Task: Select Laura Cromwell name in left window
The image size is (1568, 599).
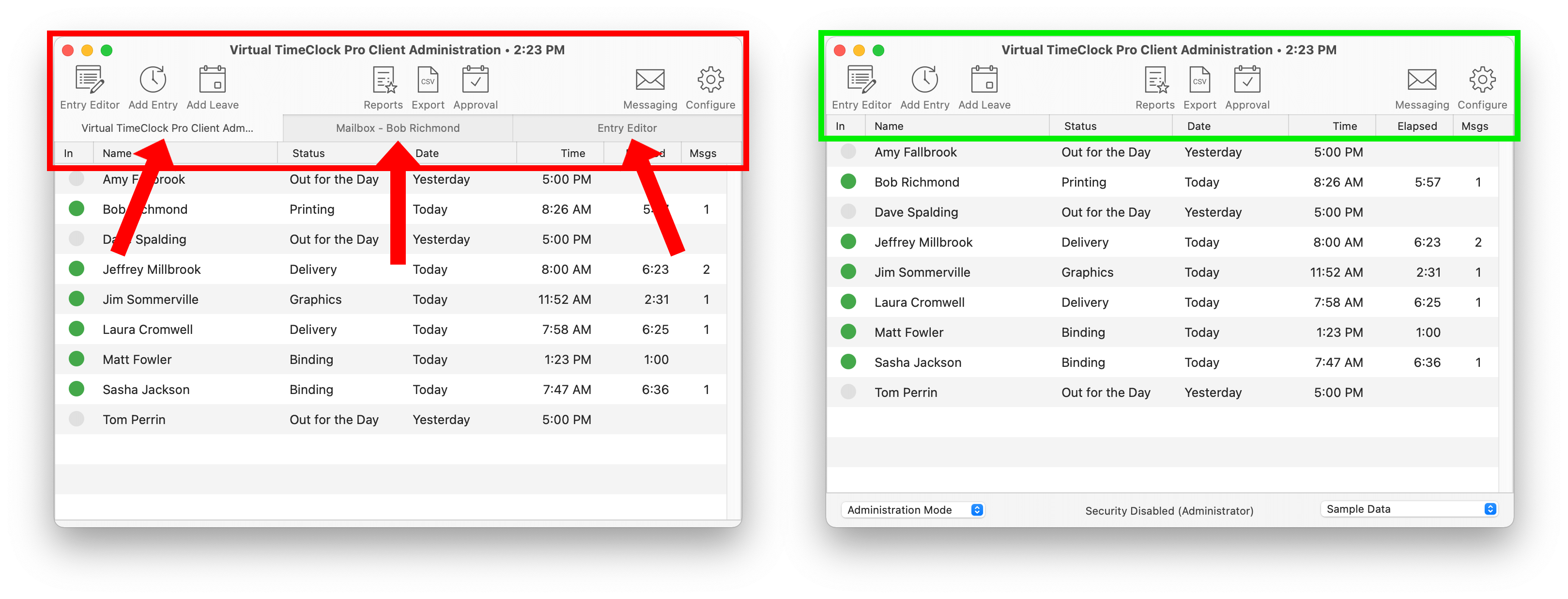Action: [x=147, y=330]
